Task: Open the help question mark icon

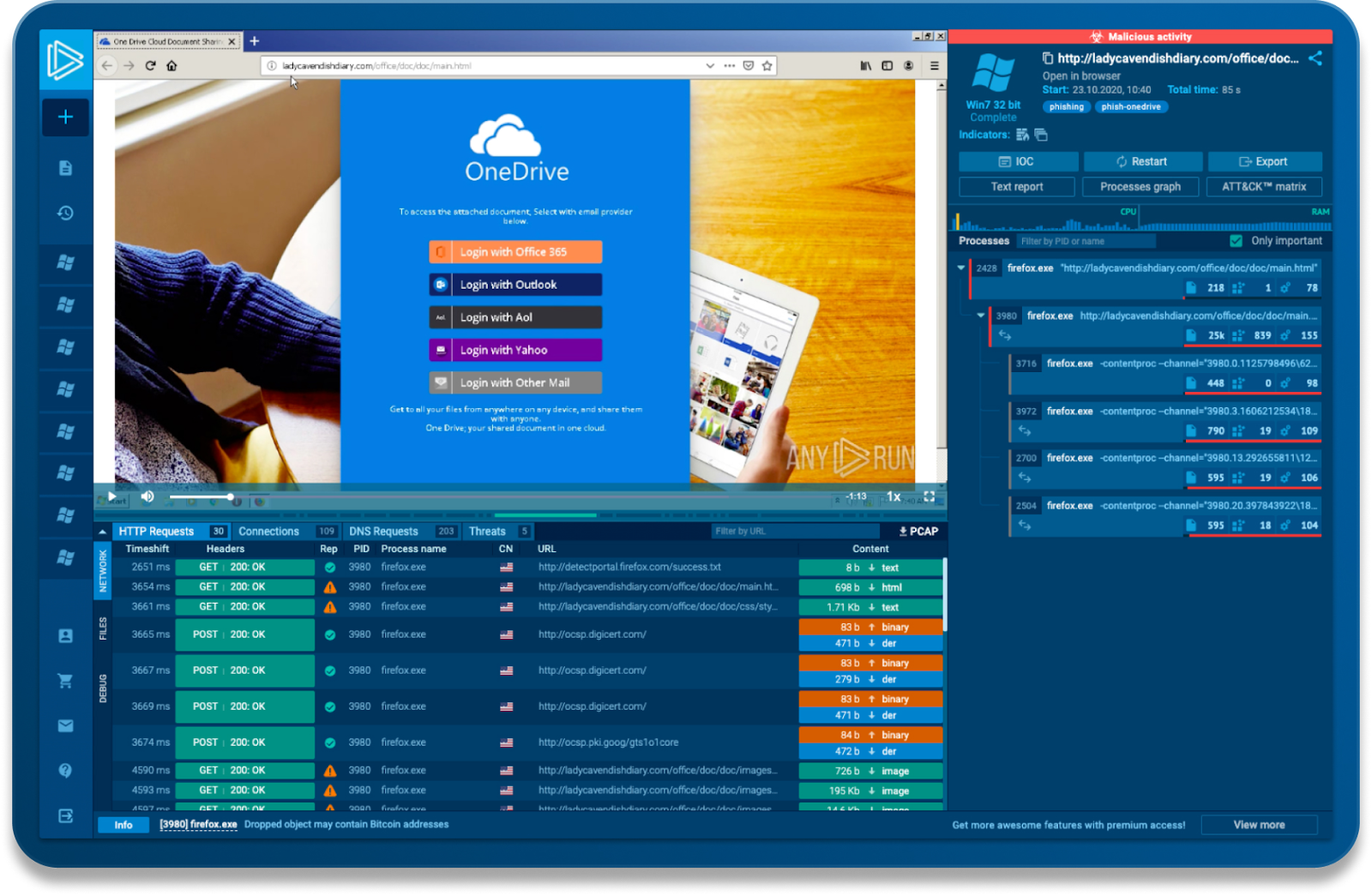Action: (x=65, y=770)
